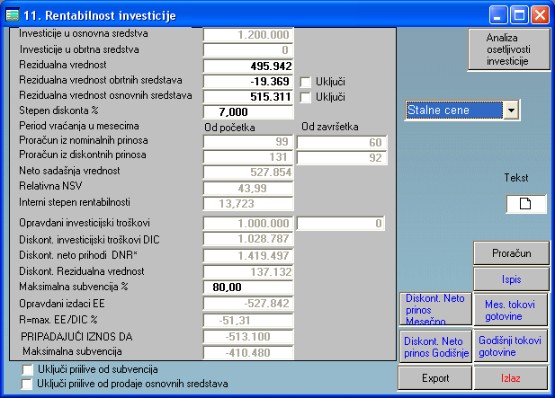Click the Export button
Screen dimensions: 555x398
(x=435, y=378)
